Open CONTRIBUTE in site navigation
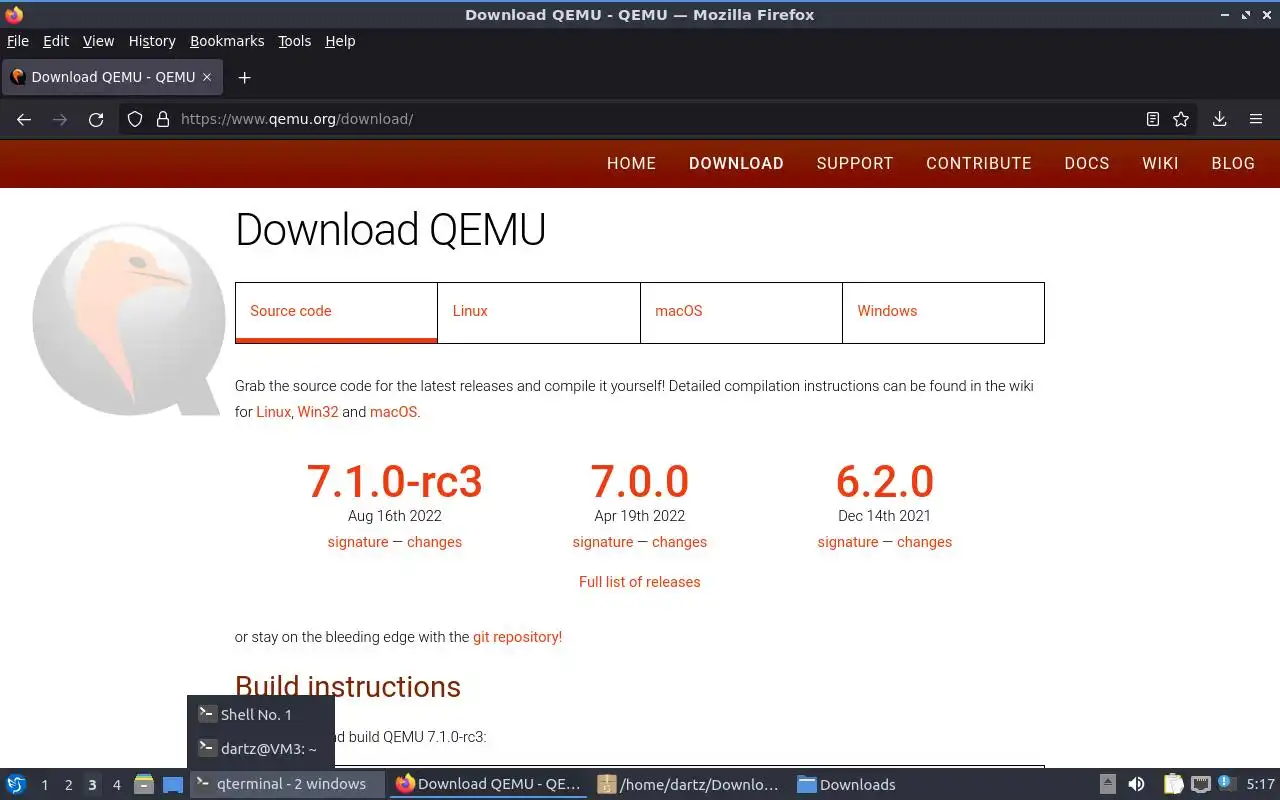This screenshot has height=800, width=1280. tap(979, 163)
